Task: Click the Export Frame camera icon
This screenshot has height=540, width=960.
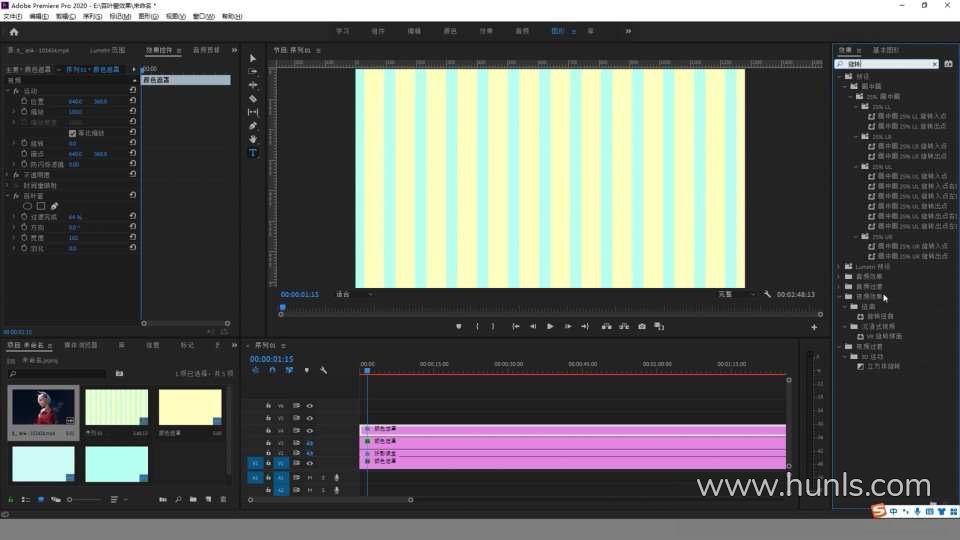Action: [642, 326]
